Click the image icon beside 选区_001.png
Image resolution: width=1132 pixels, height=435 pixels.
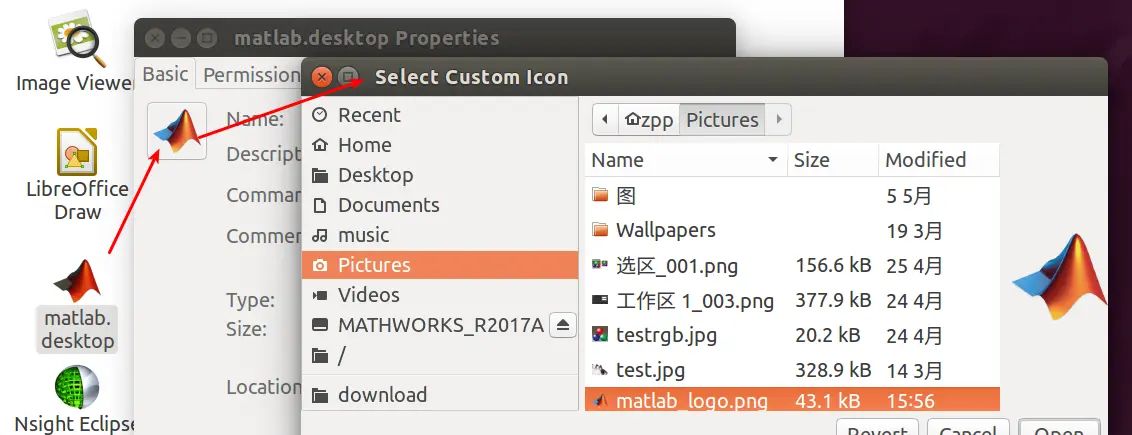[x=600, y=265]
